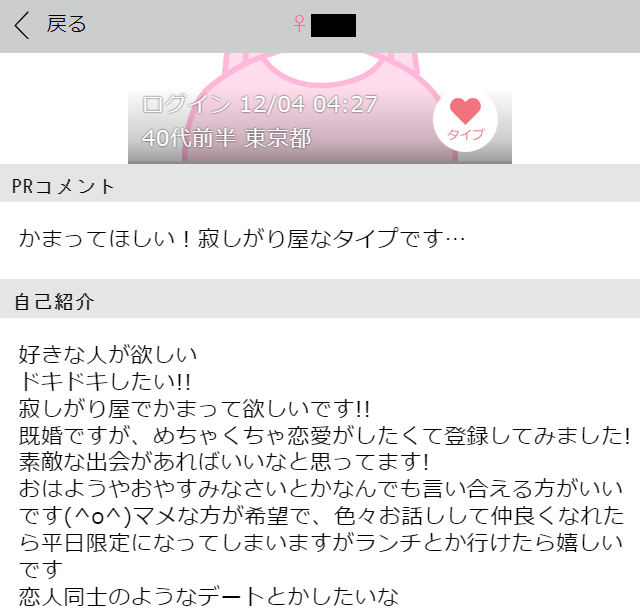Tap the 戻る back label
This screenshot has width=643, height=613.
(66, 24)
